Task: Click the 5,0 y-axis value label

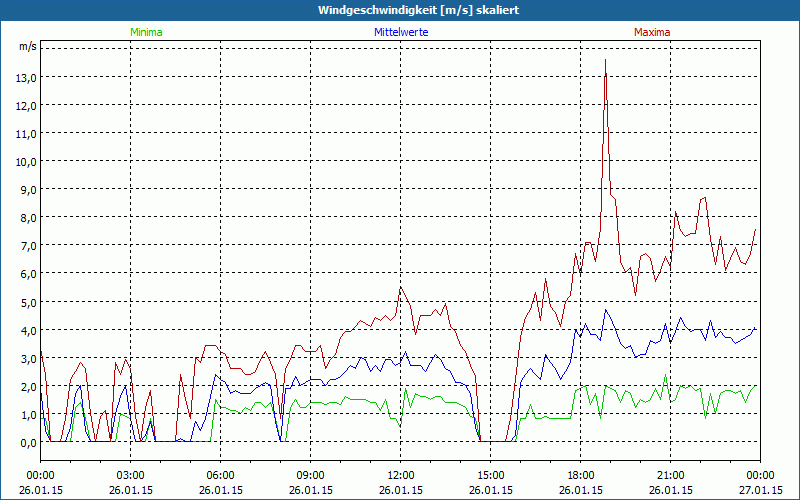Action: pyautogui.click(x=24, y=302)
